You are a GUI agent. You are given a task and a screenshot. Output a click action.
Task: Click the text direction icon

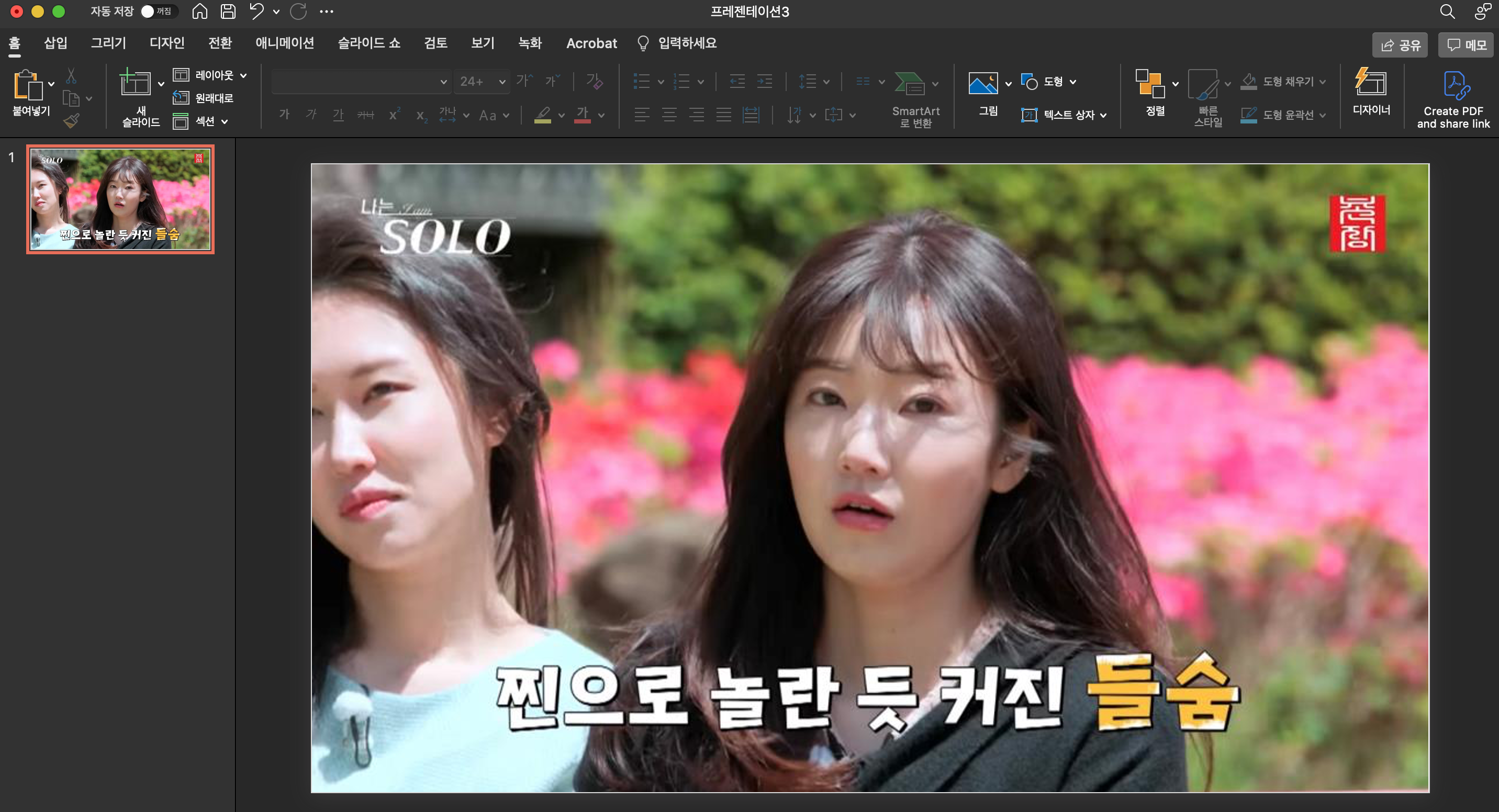(x=793, y=115)
